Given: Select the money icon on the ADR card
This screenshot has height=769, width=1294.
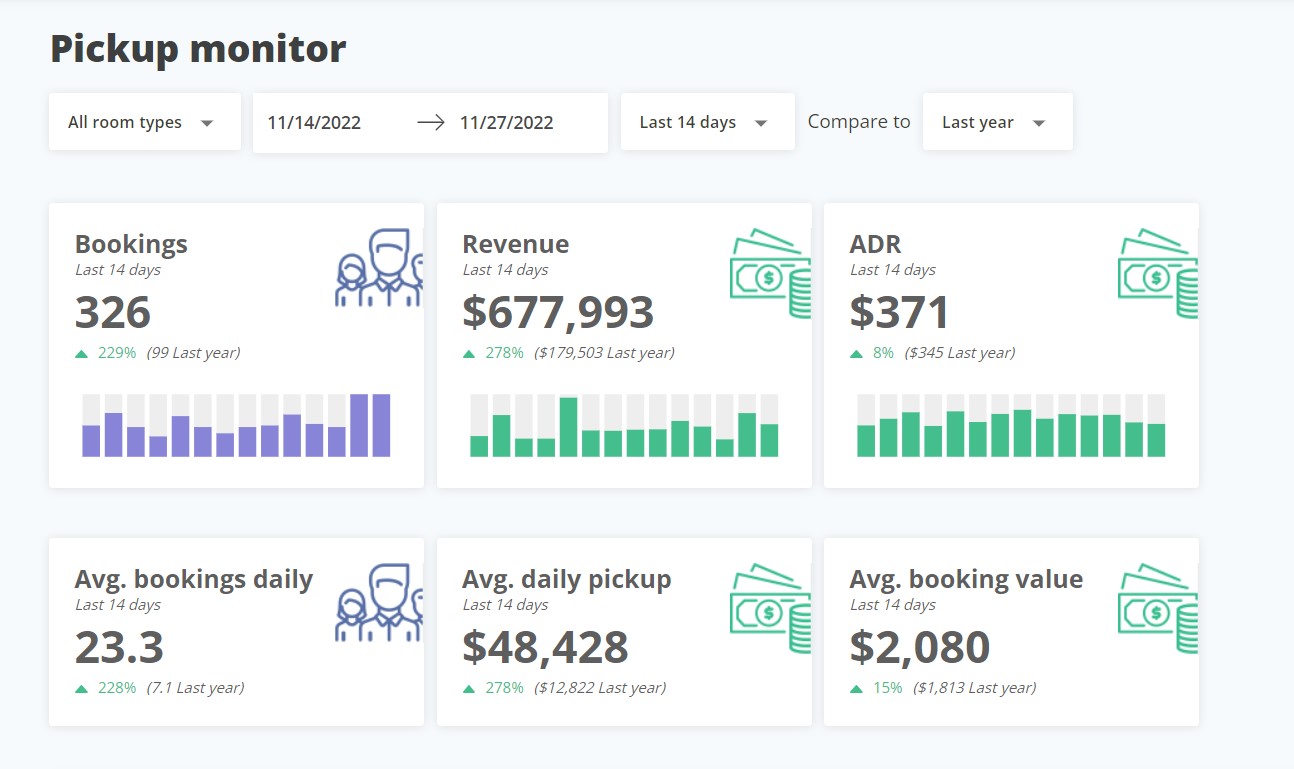Looking at the screenshot, I should [x=1158, y=272].
